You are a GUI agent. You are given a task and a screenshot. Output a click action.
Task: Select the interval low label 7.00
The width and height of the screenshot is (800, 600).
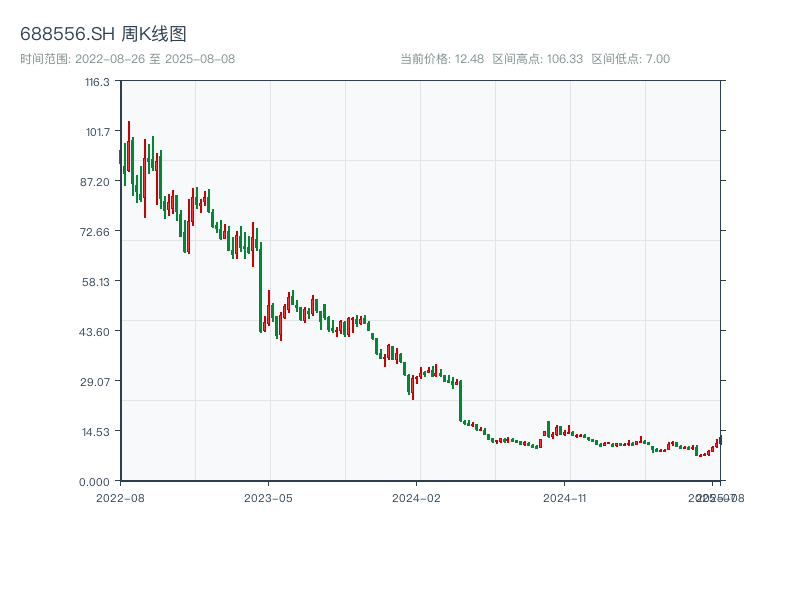click(x=631, y=59)
